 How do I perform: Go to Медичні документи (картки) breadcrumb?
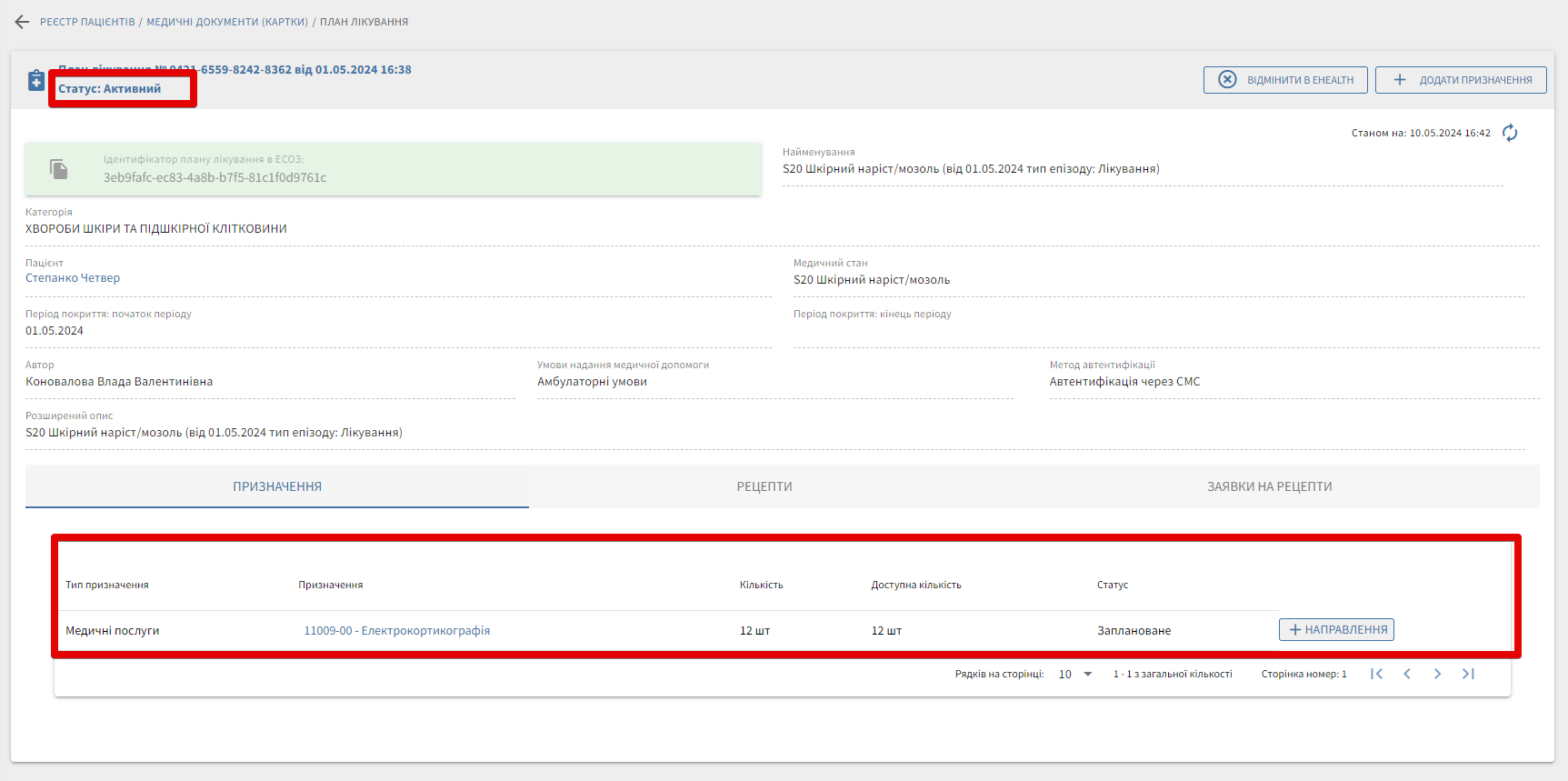[227, 22]
